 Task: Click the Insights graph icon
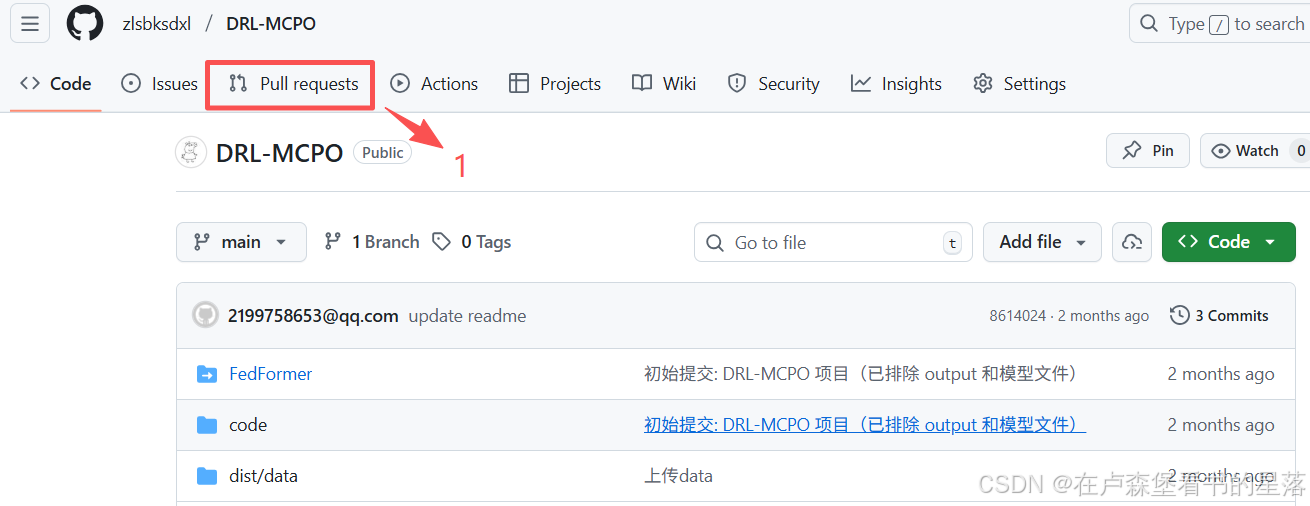[861, 84]
